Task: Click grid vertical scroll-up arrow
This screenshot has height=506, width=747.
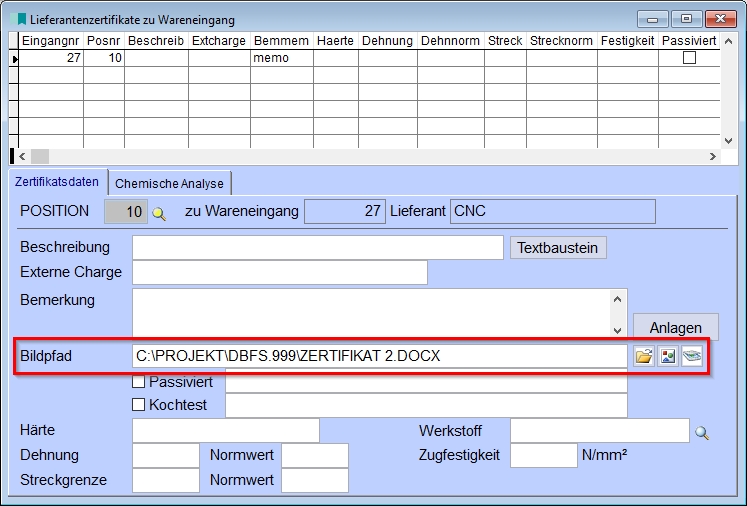Action: (x=728, y=41)
